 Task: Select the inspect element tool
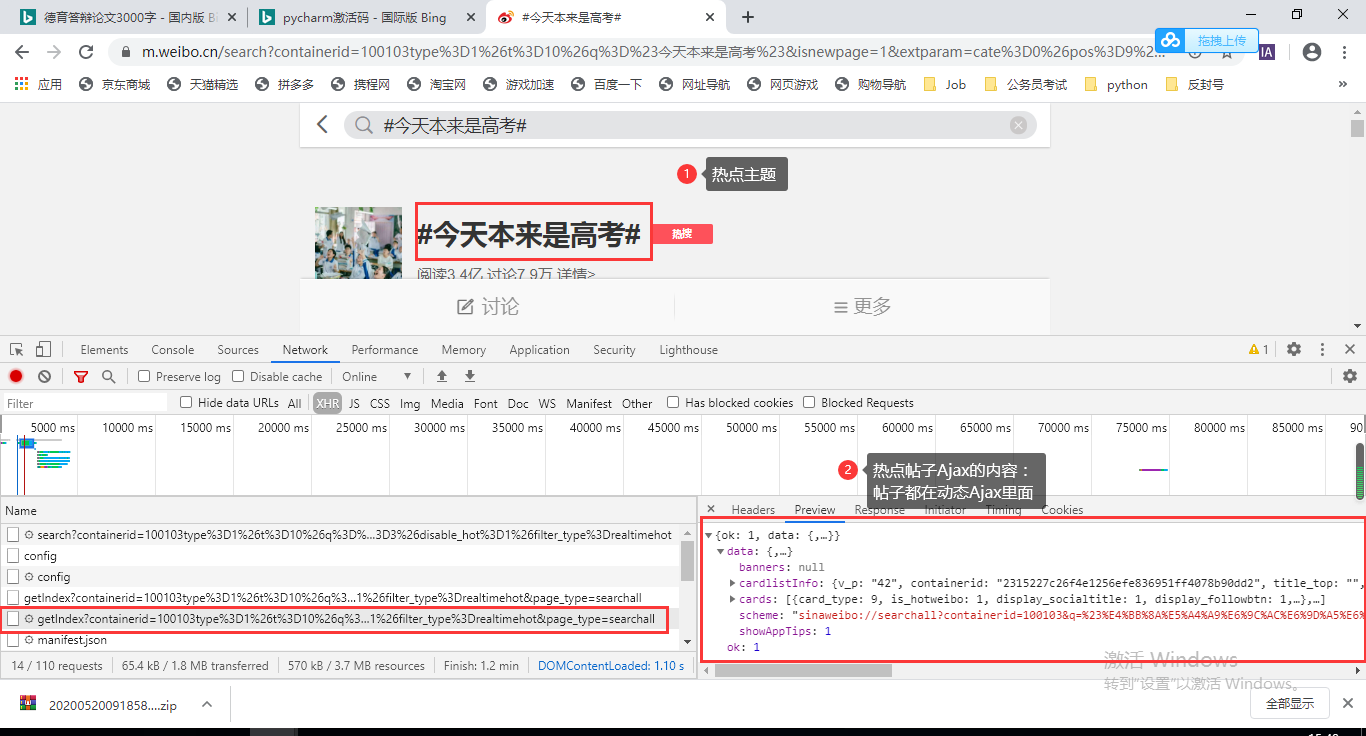point(15,349)
